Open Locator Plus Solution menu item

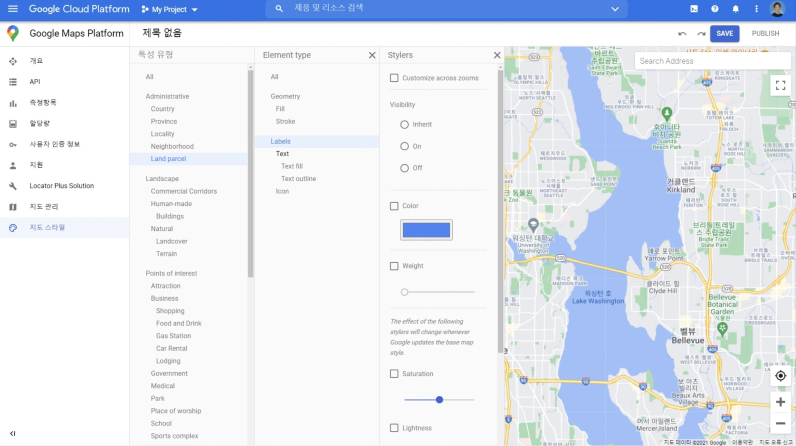tap(61, 186)
